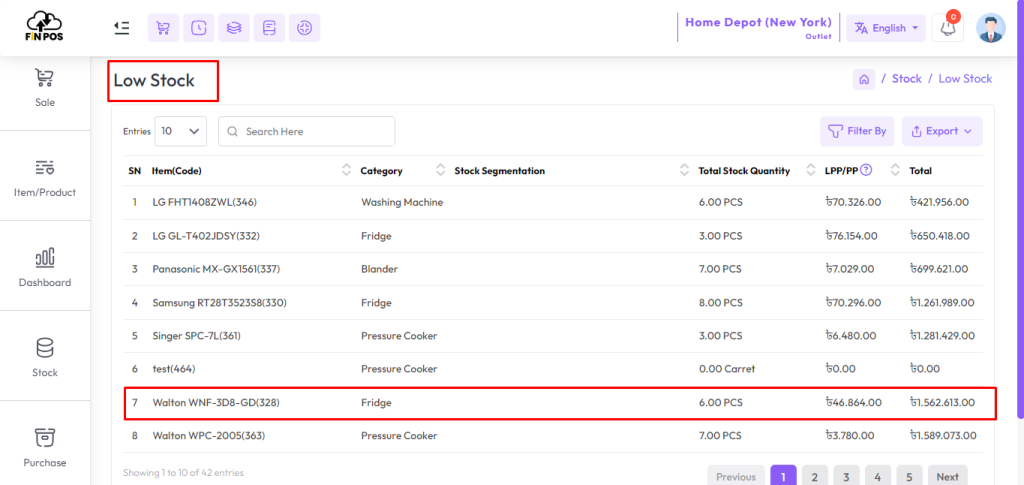
Task: Click the Total column header
Action: coord(920,171)
